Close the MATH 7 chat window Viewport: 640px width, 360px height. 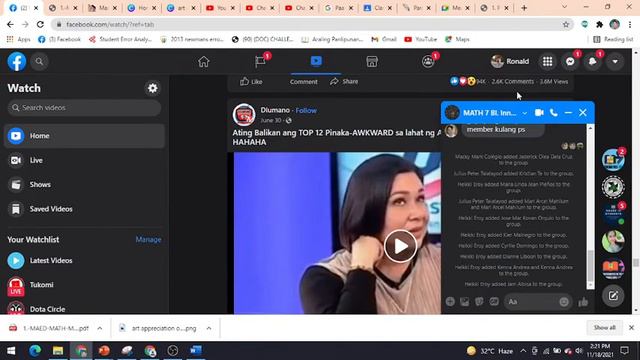582,113
